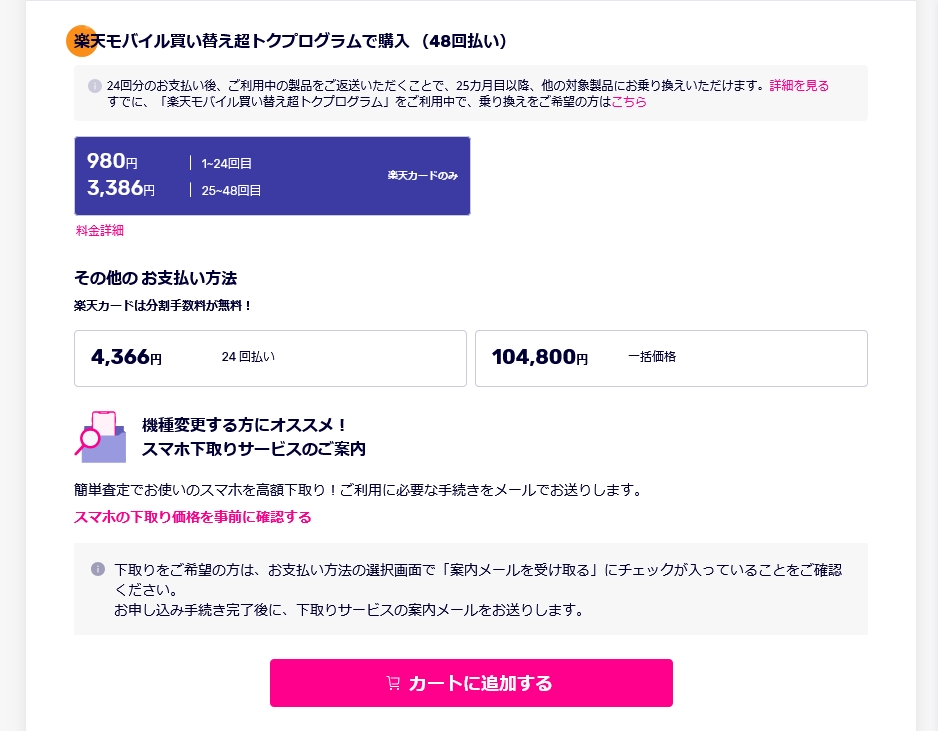This screenshot has width=938, height=731.
Task: Open スマホの下取り価格を事前に確認する link
Action: [193, 517]
